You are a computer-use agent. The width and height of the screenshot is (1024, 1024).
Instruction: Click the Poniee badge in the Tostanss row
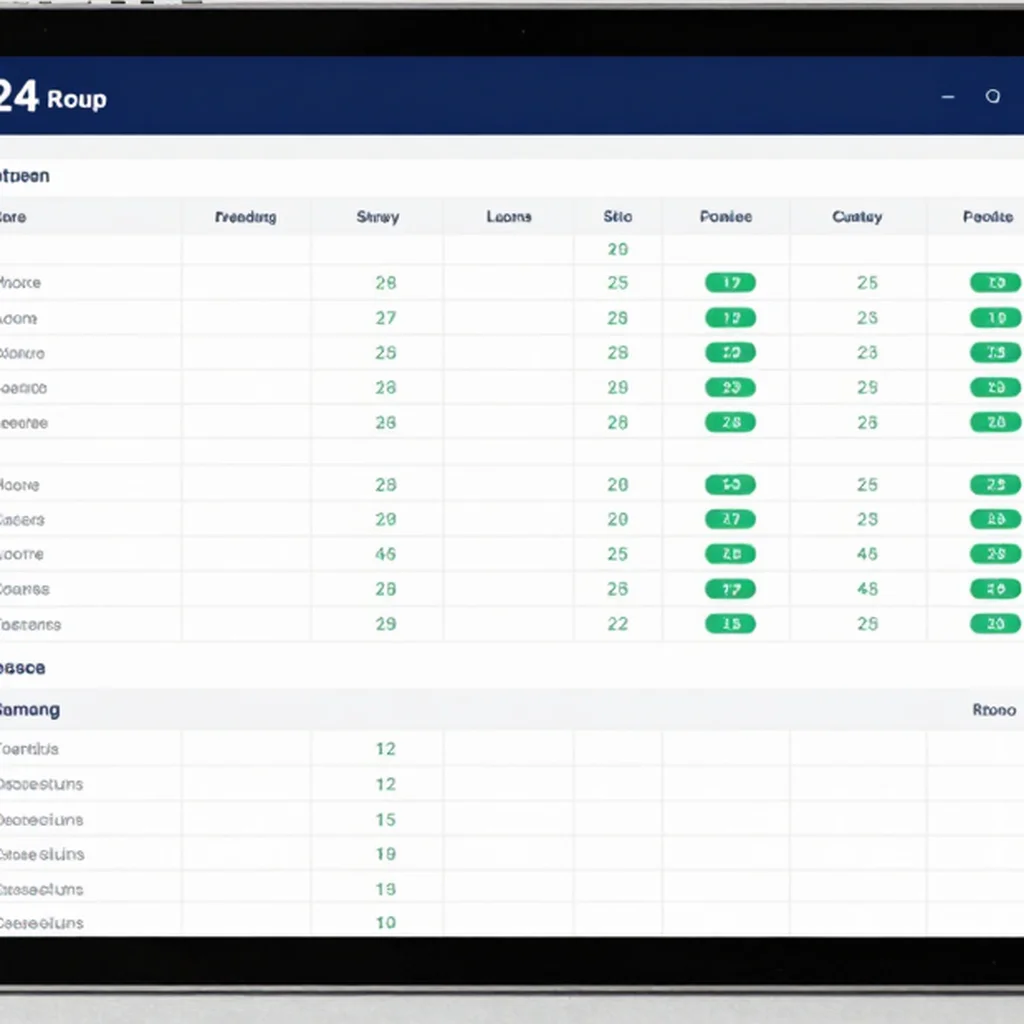coord(730,624)
